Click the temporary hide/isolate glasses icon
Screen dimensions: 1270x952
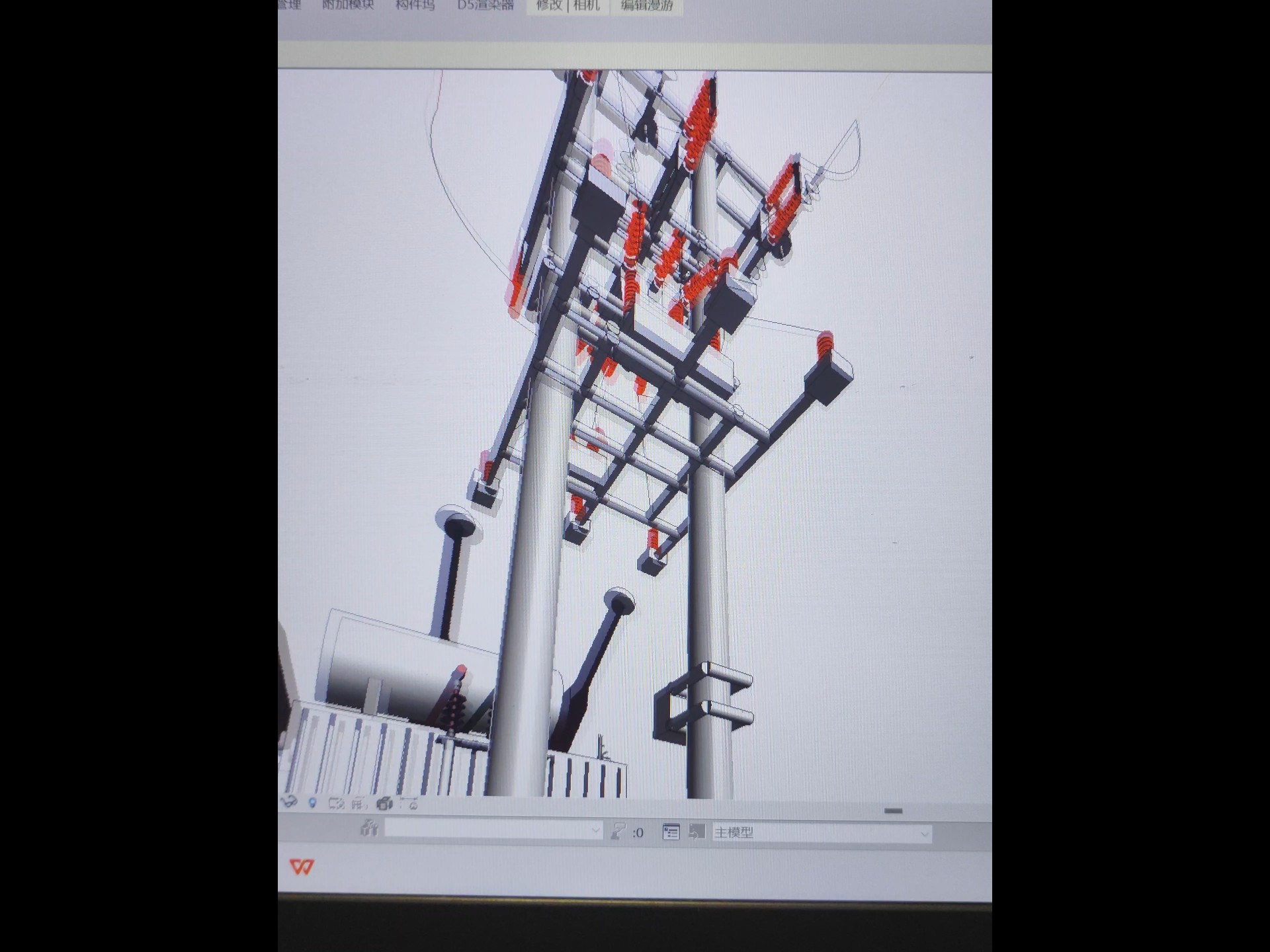point(289,803)
